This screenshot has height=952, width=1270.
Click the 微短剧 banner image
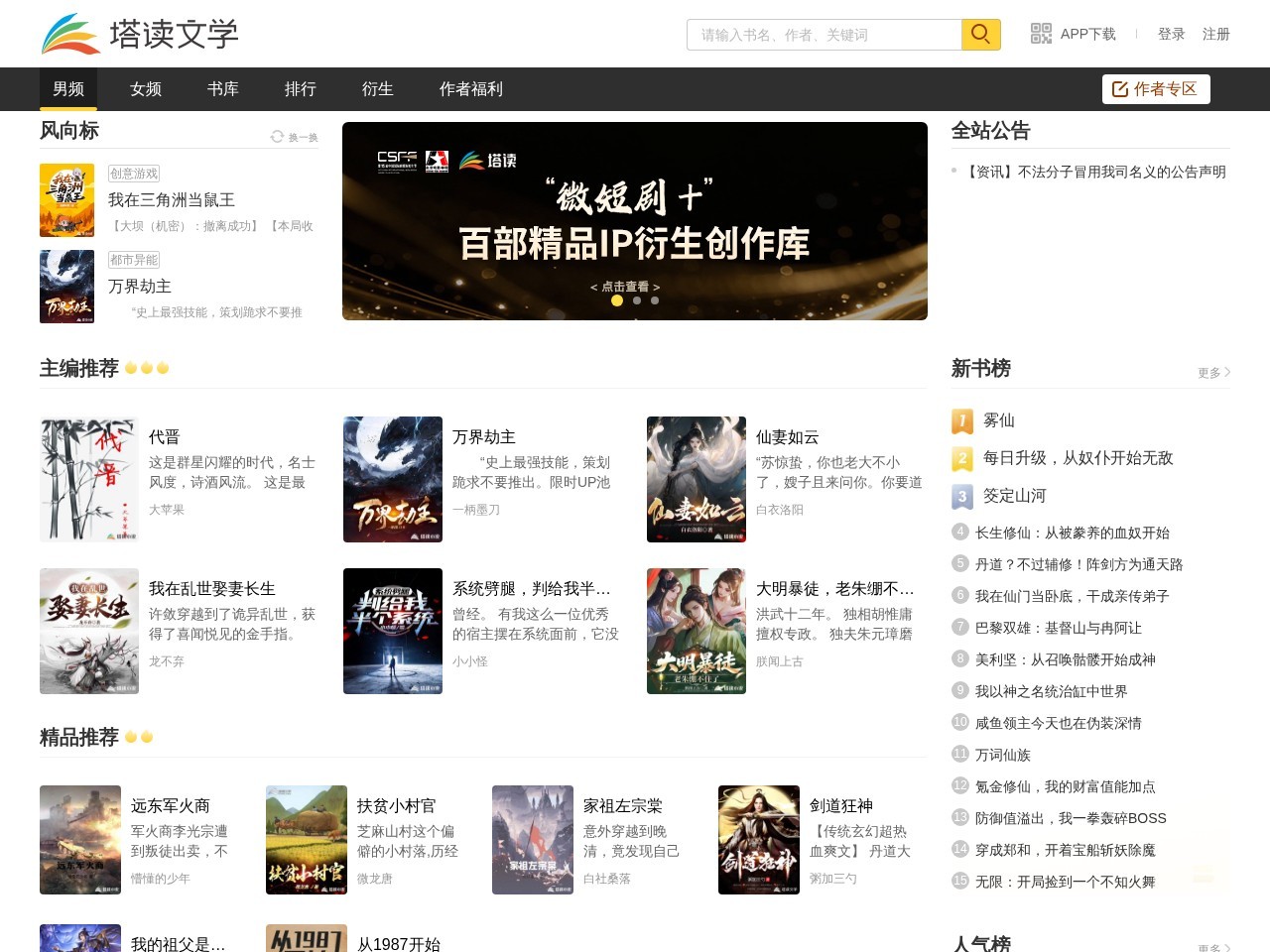pos(635,221)
